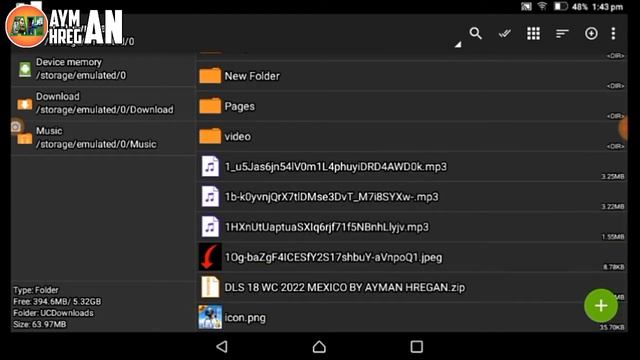This screenshot has height=360, width=640.
Task: Tap the camera overlay icon on left edge
Action: click(16, 127)
